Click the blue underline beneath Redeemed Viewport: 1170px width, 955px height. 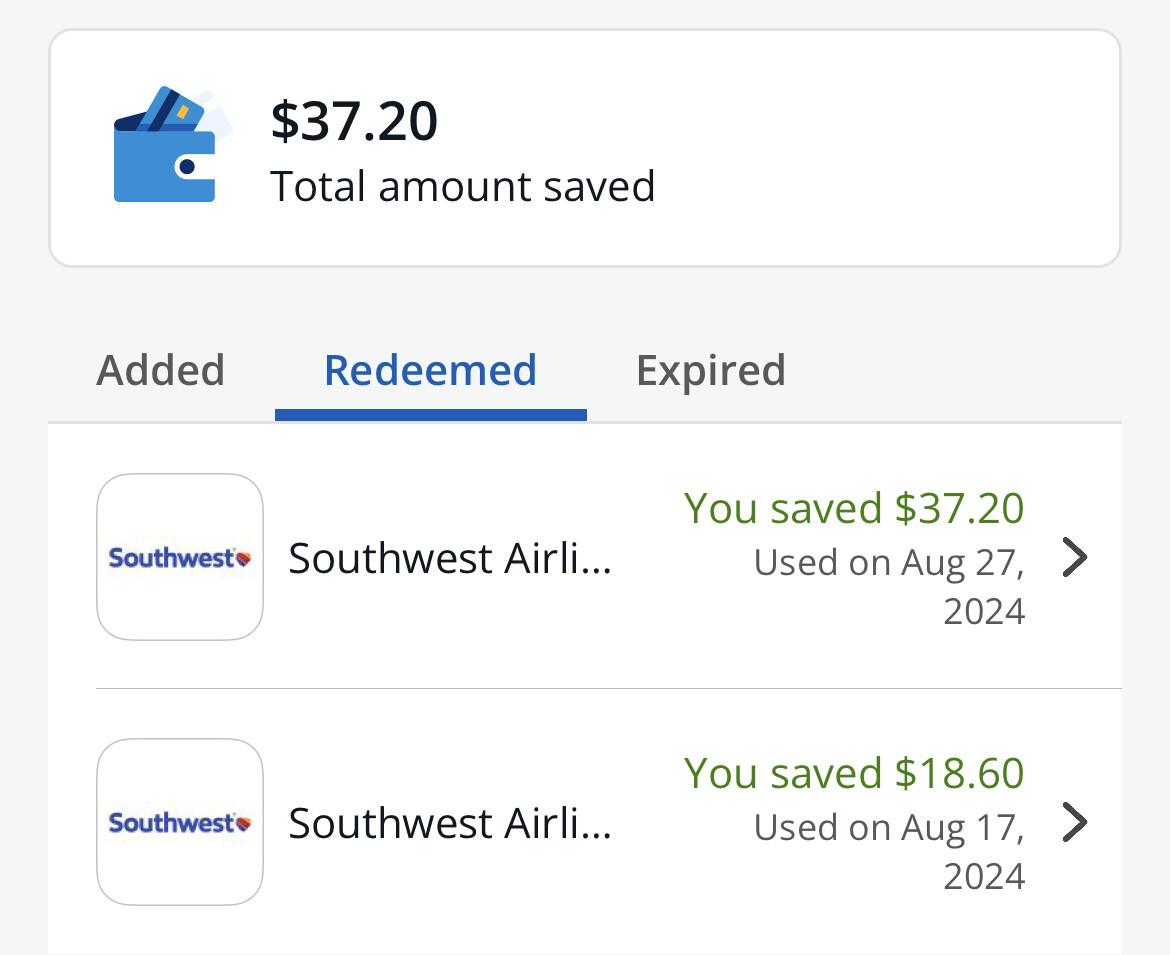point(431,415)
